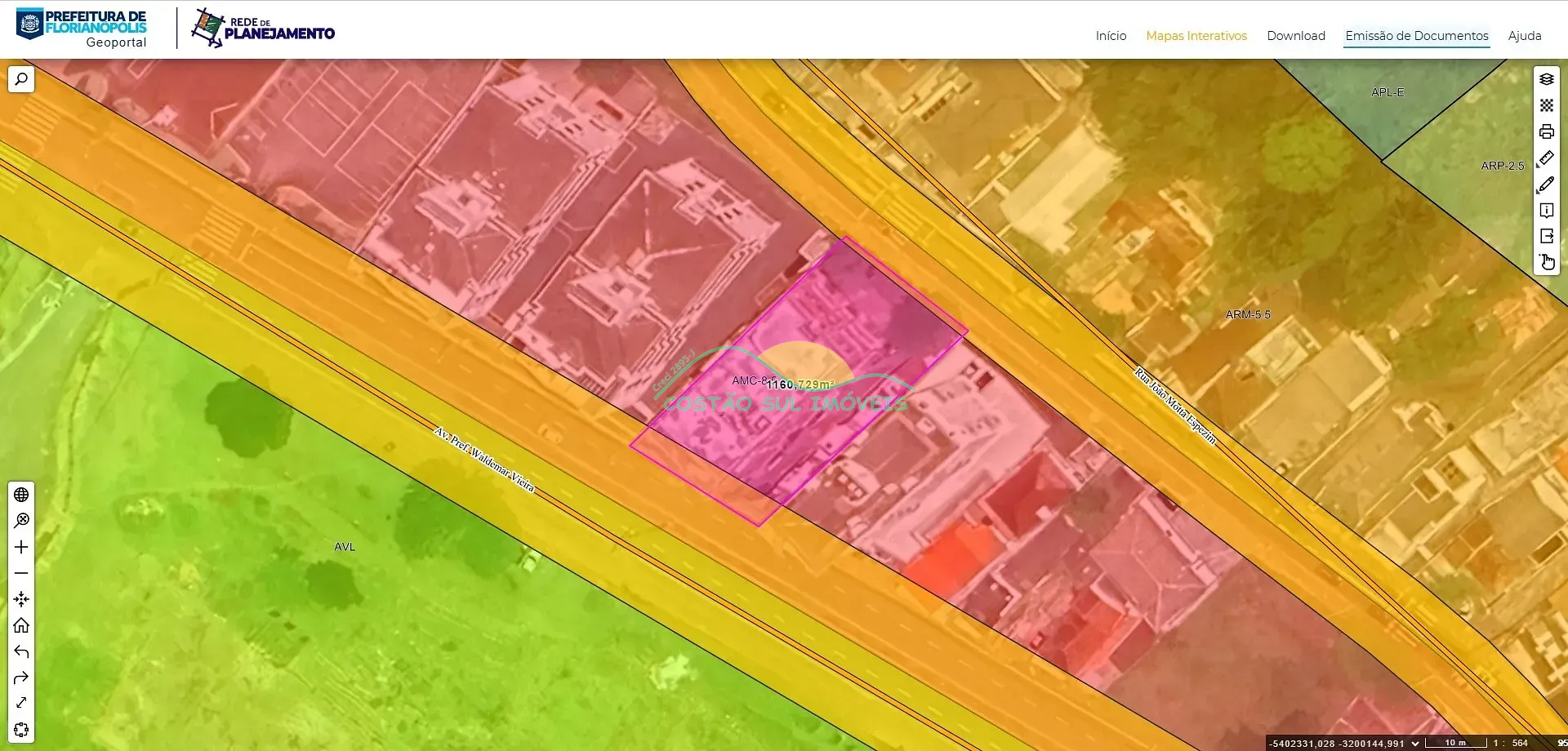Open Emissão de Documentos menu
Image resolution: width=1568 pixels, height=751 pixels.
pyautogui.click(x=1417, y=36)
